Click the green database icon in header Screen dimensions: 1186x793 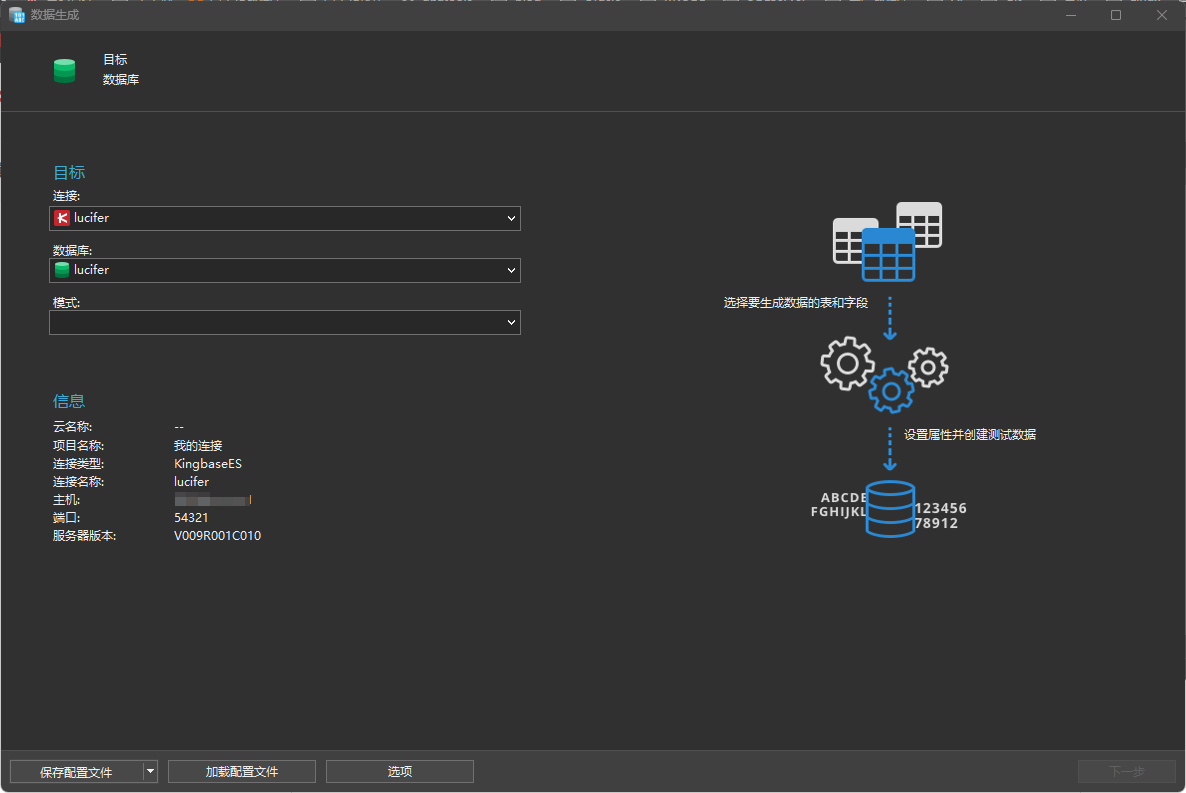pos(64,70)
